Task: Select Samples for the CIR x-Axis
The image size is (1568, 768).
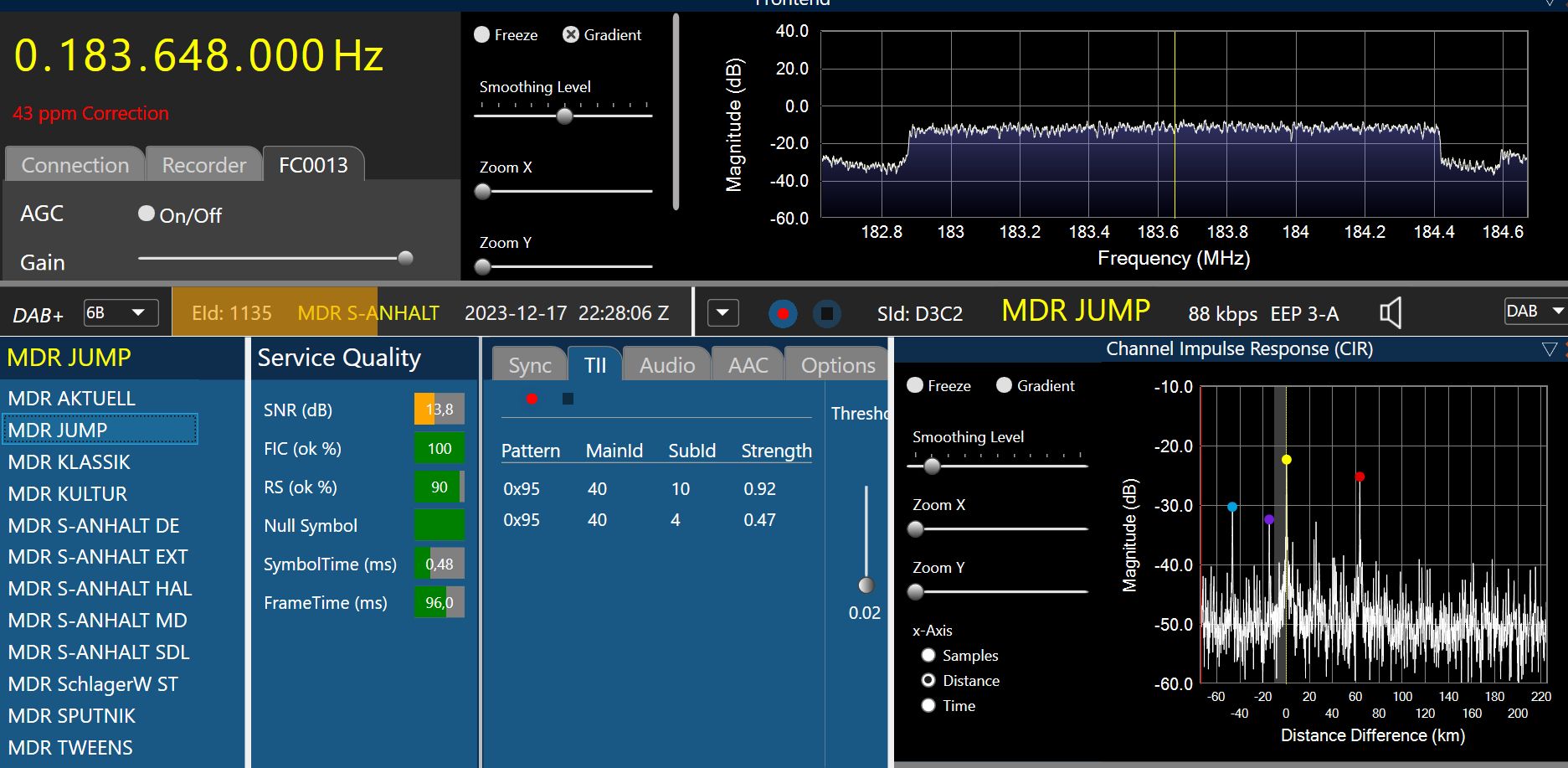Action: (928, 655)
